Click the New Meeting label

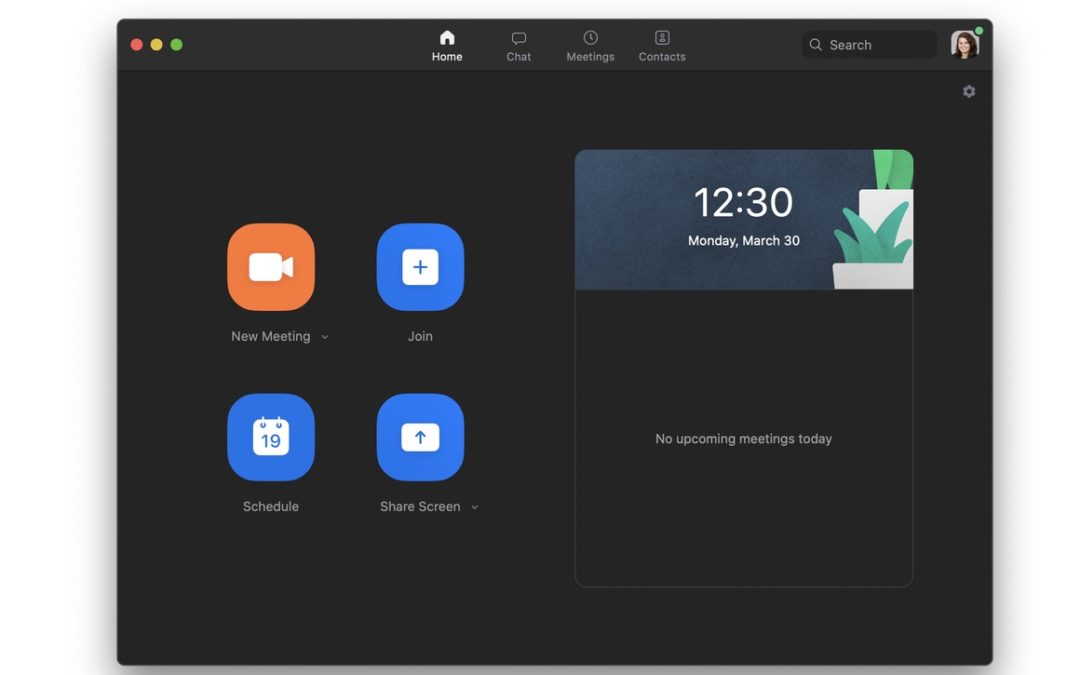(271, 336)
